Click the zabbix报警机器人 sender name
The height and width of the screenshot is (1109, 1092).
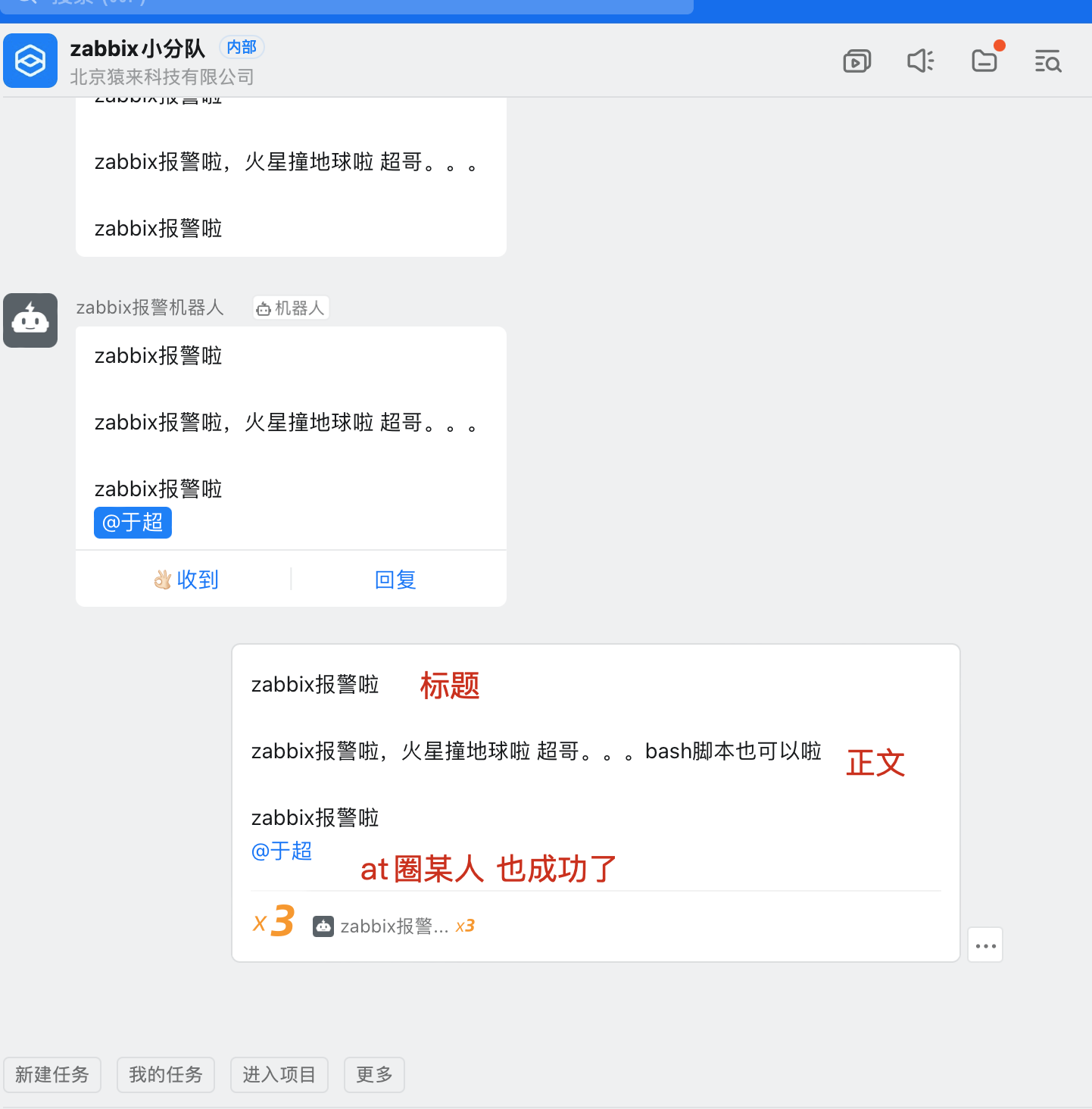tap(150, 308)
